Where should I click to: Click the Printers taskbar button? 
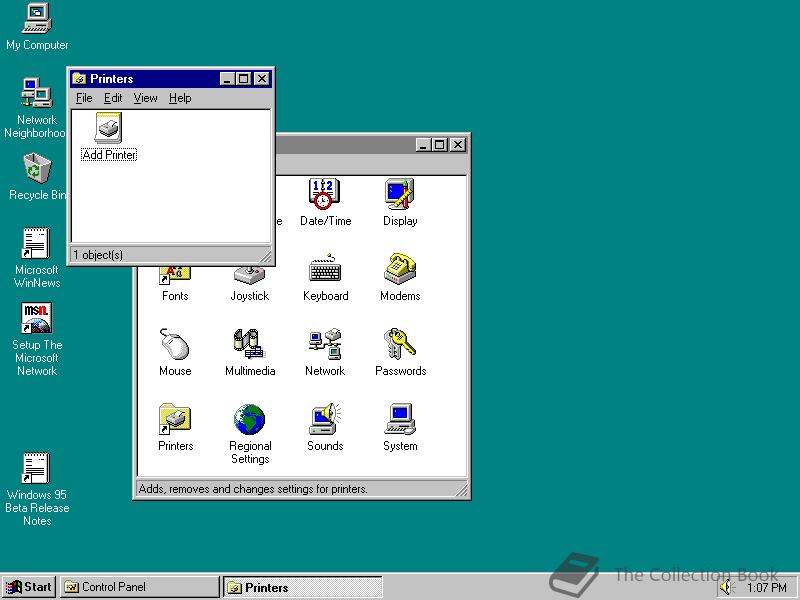(x=303, y=587)
